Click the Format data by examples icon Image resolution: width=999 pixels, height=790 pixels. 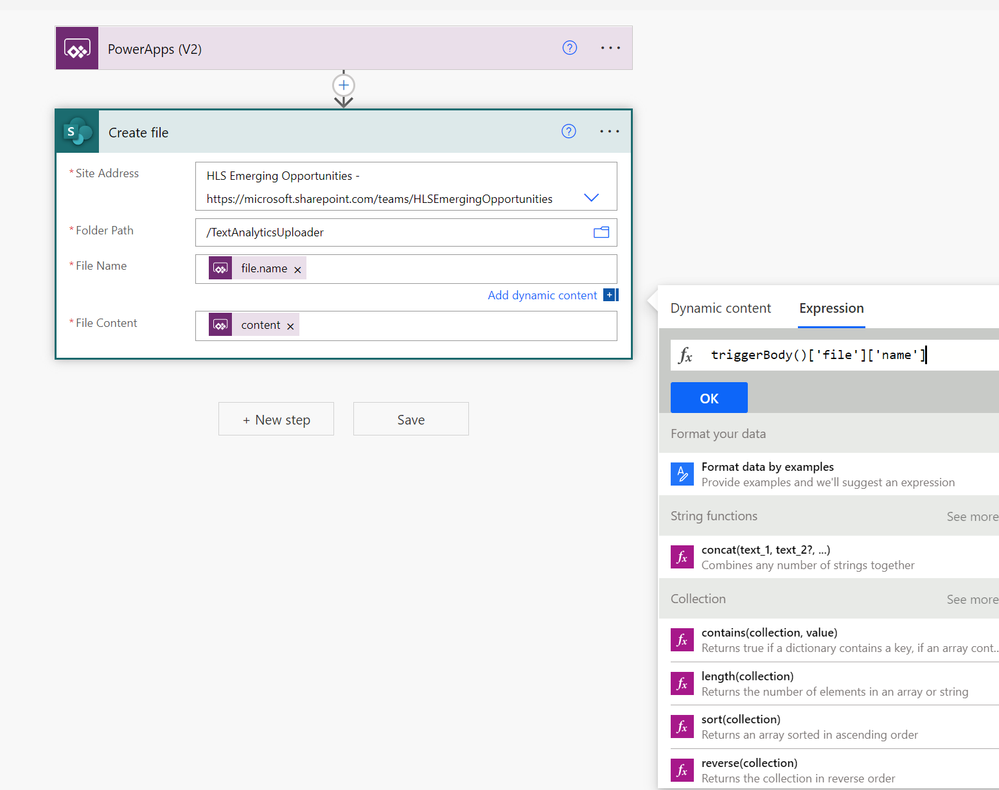point(682,474)
